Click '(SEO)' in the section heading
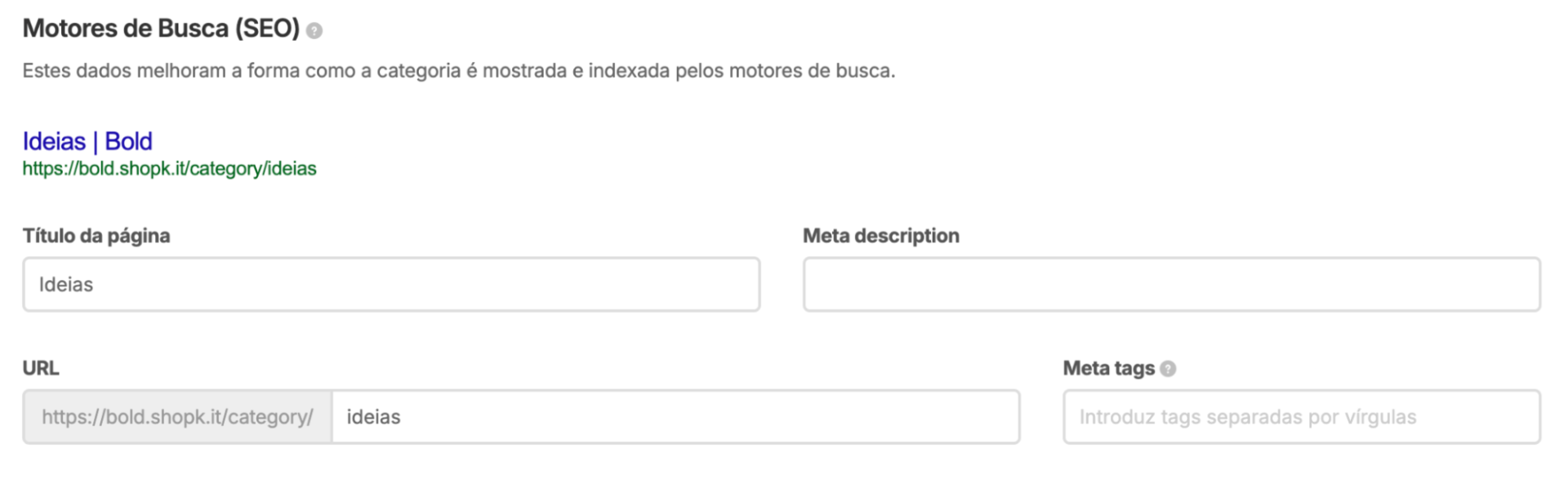Image resolution: width=1568 pixels, height=484 pixels. (x=267, y=29)
